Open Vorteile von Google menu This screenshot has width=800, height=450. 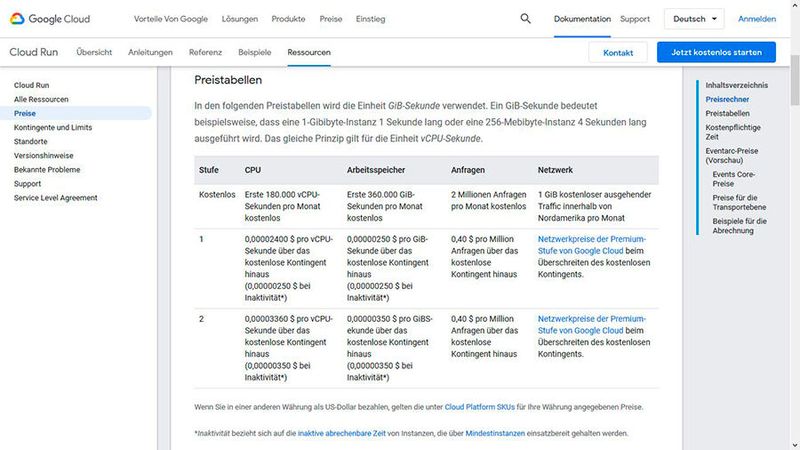tap(170, 19)
